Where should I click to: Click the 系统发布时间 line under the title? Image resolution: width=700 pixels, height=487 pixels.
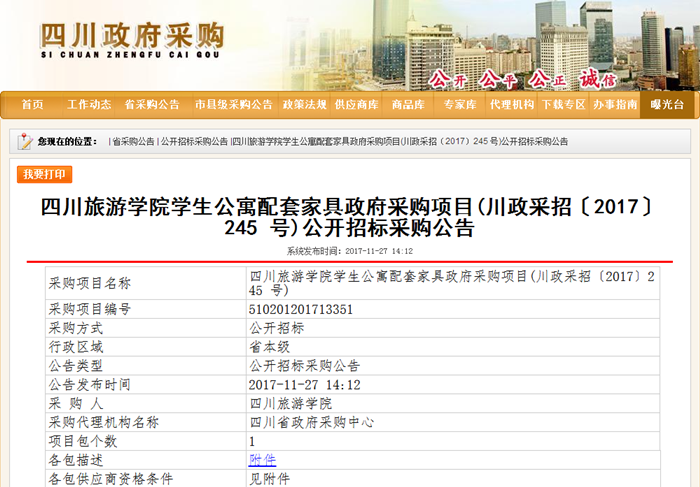tap(350, 251)
